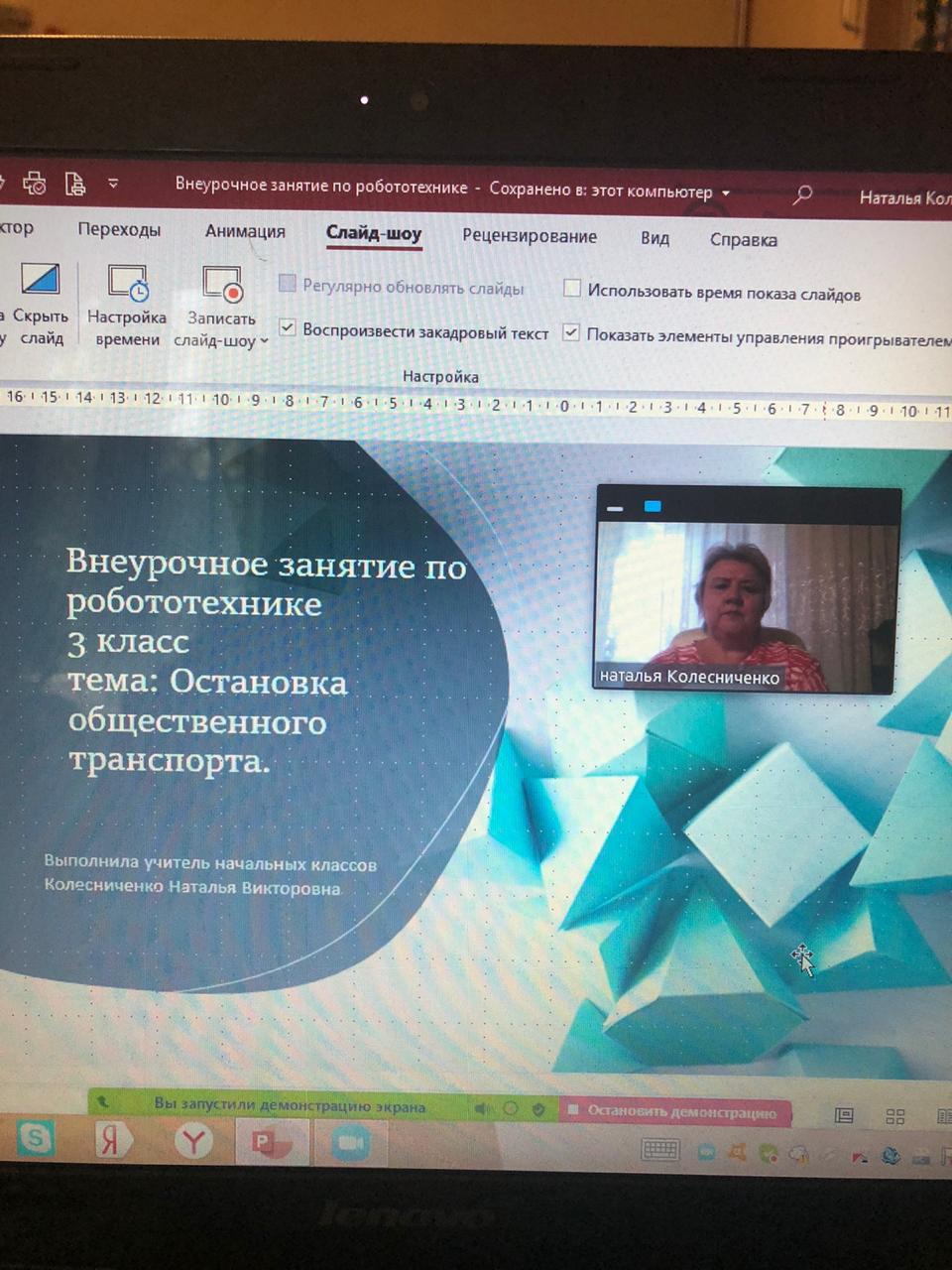
Task: Enable Использовать время показа слайдов
Action: tap(572, 288)
